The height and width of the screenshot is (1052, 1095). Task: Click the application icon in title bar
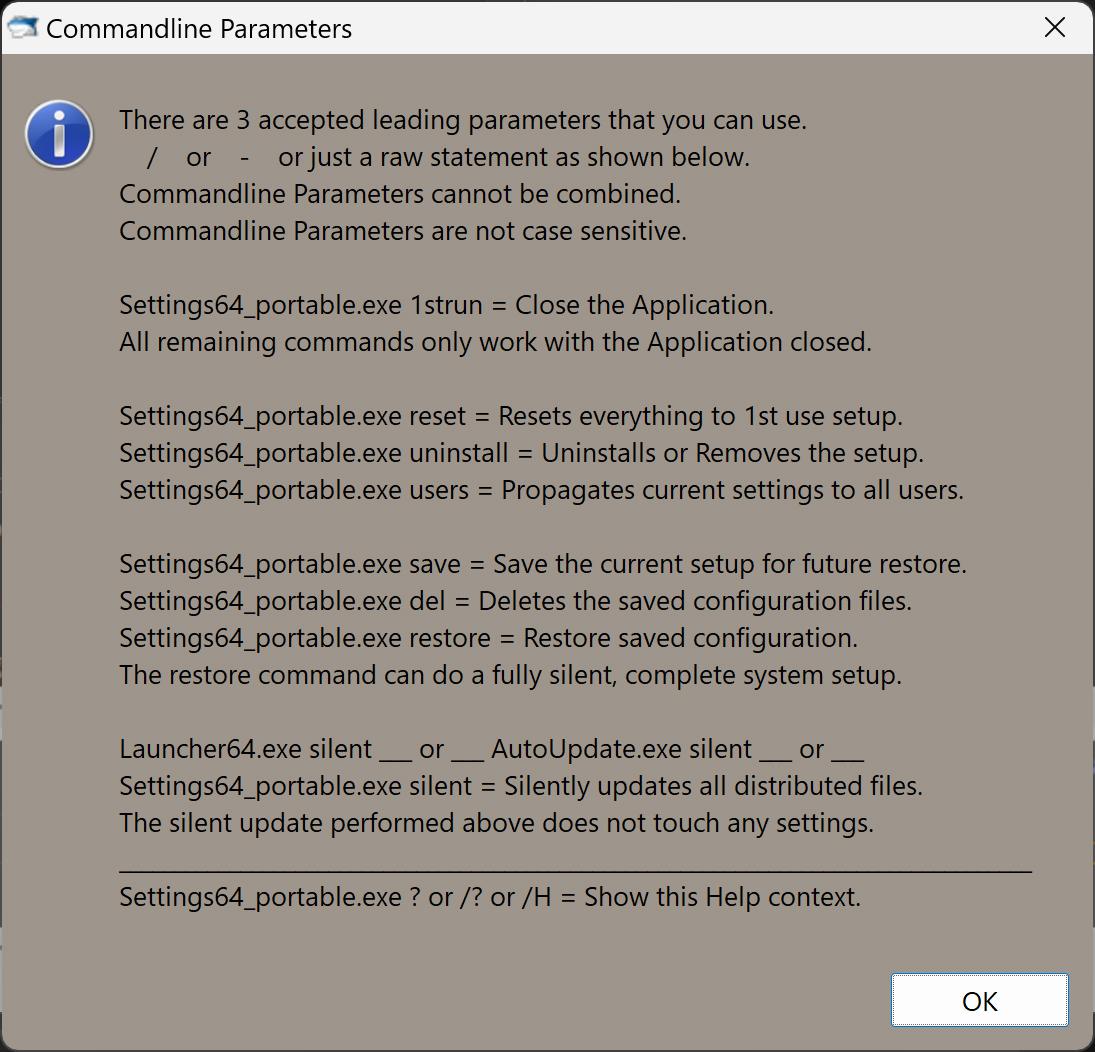(x=22, y=28)
